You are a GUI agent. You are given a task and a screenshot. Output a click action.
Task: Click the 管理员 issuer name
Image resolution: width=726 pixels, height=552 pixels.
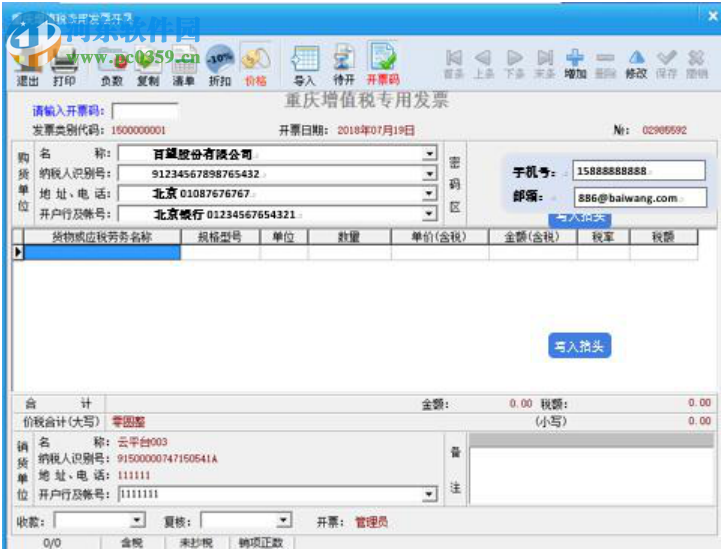(371, 522)
